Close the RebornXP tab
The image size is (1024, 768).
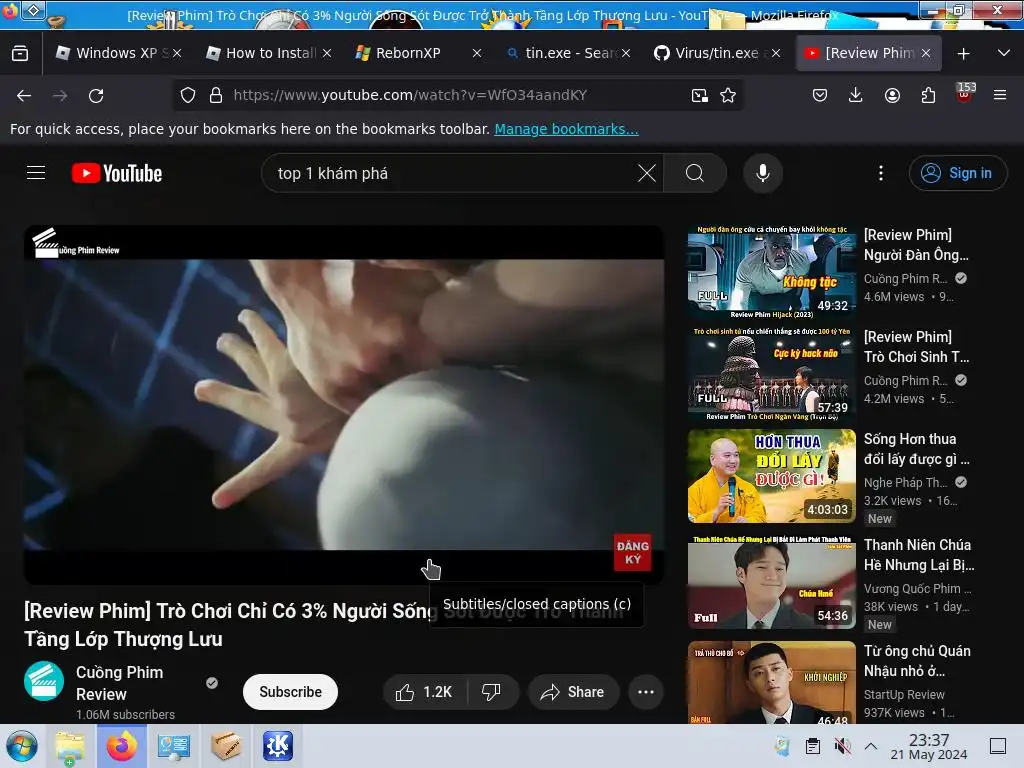click(477, 54)
